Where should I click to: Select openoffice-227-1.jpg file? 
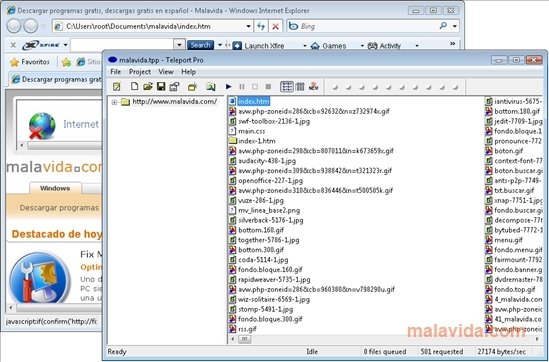[270, 180]
